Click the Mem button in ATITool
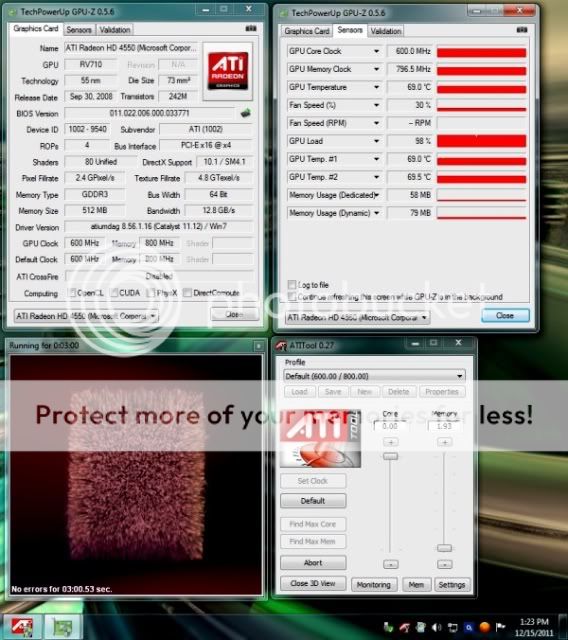 pos(416,585)
